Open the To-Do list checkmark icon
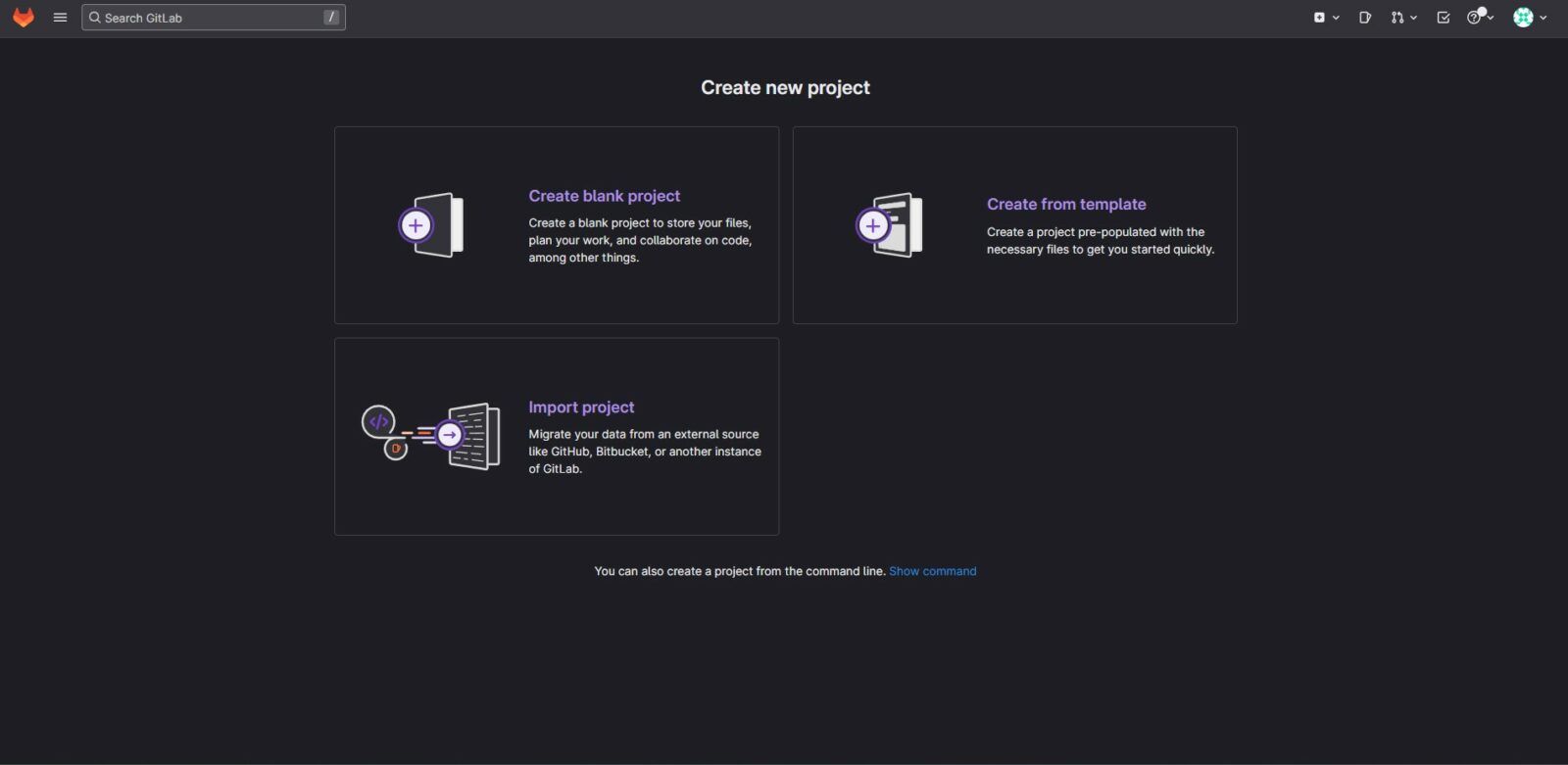 pyautogui.click(x=1444, y=18)
